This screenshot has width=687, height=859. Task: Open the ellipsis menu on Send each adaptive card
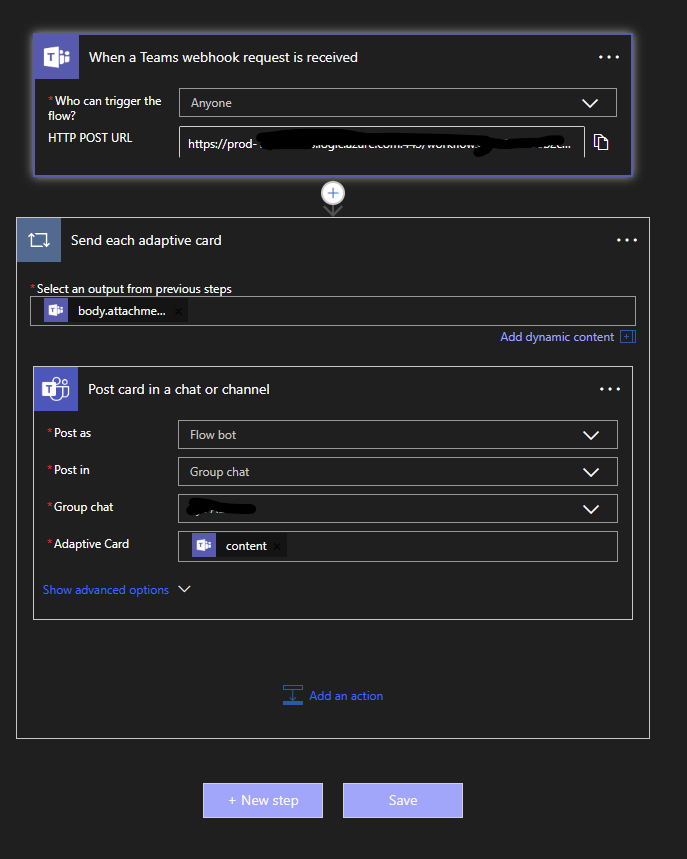627,240
